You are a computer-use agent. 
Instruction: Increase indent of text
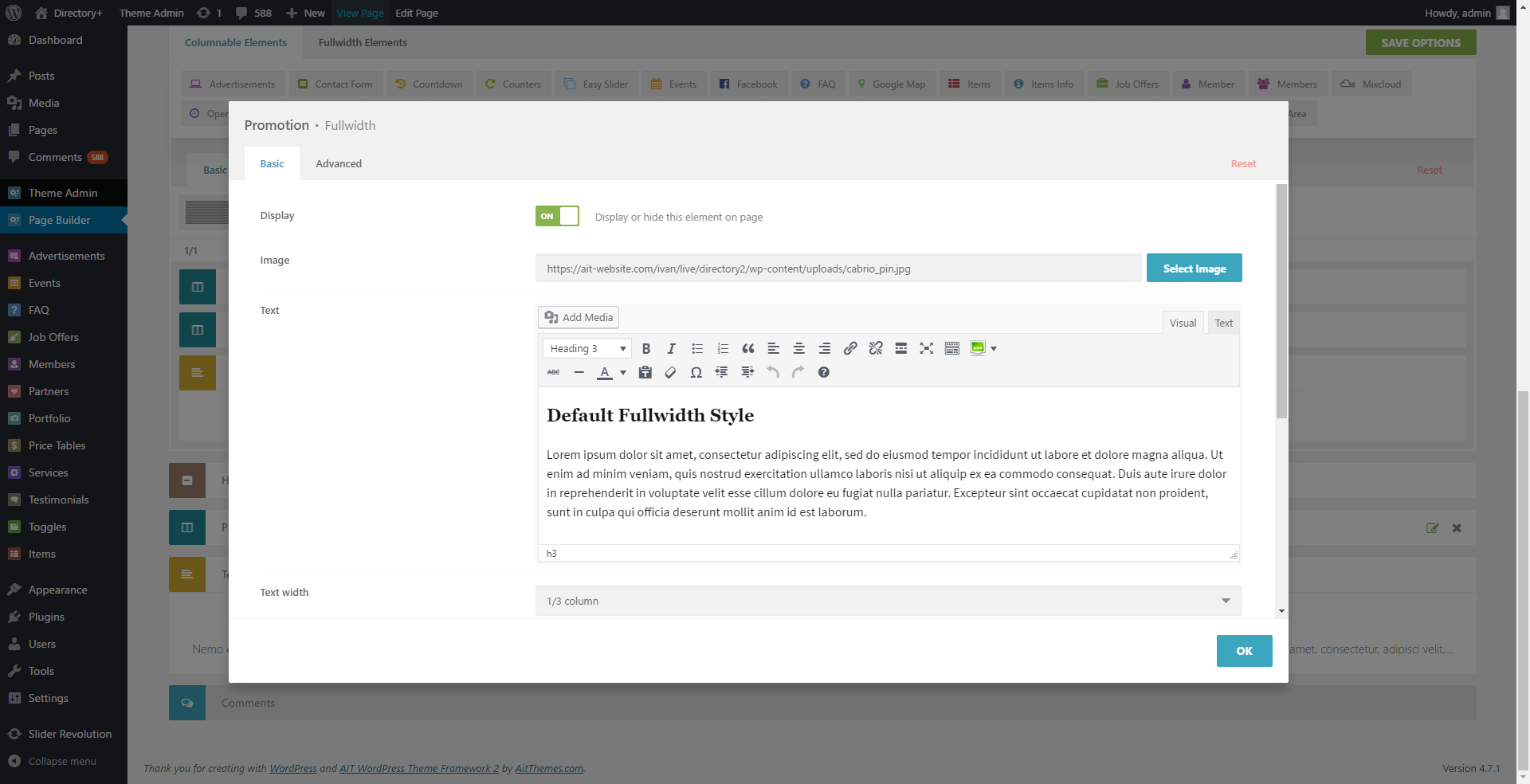[x=747, y=372]
